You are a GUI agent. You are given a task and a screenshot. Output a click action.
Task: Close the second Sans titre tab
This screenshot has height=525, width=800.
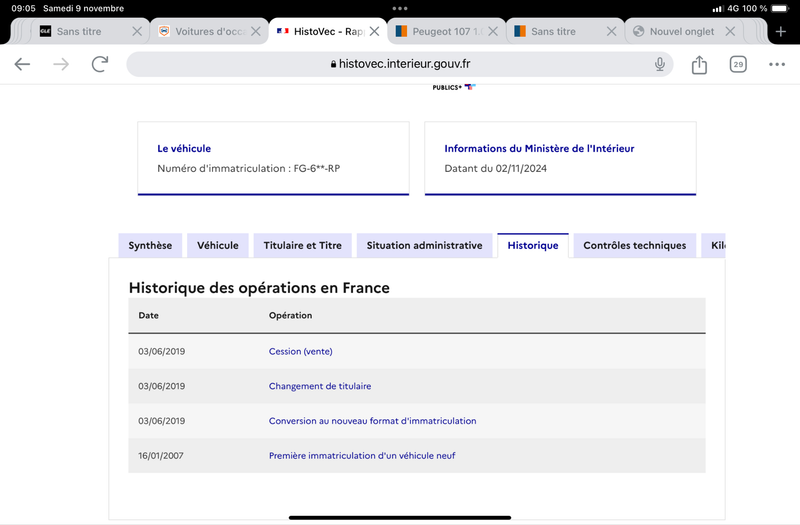[x=611, y=32]
